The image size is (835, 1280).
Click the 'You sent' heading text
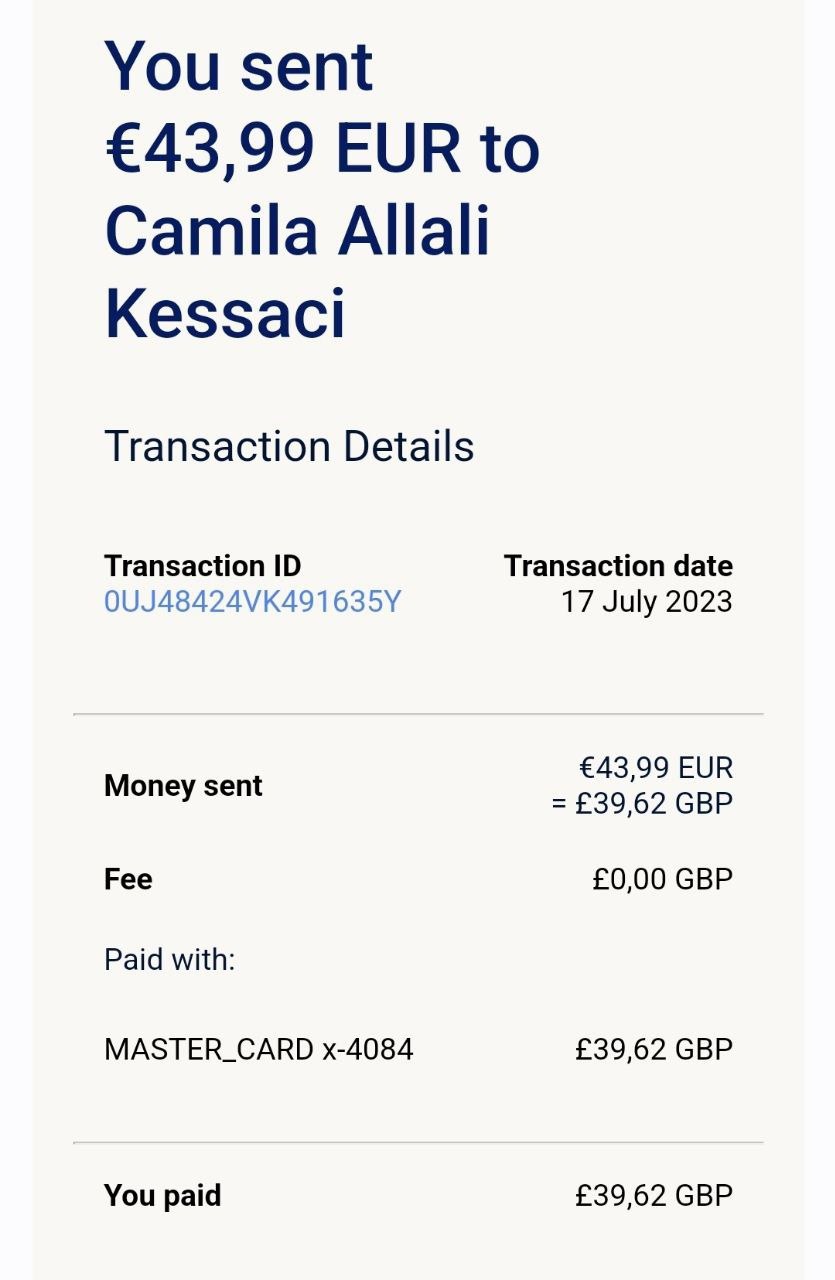(x=239, y=68)
